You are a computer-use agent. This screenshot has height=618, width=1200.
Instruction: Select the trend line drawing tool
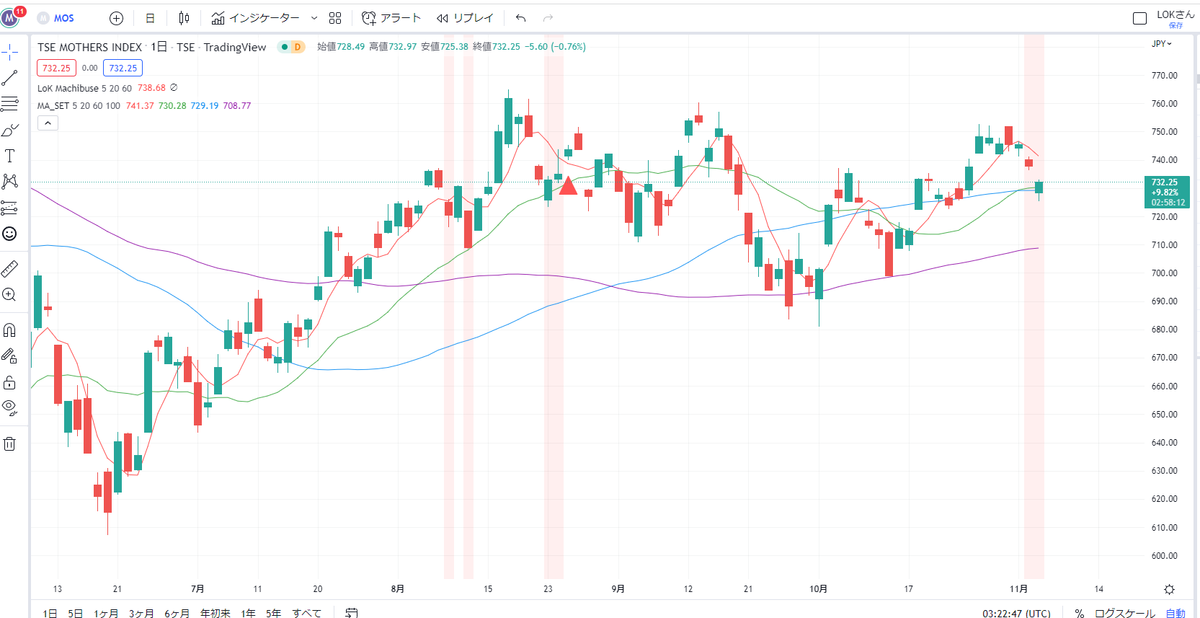[x=9, y=77]
